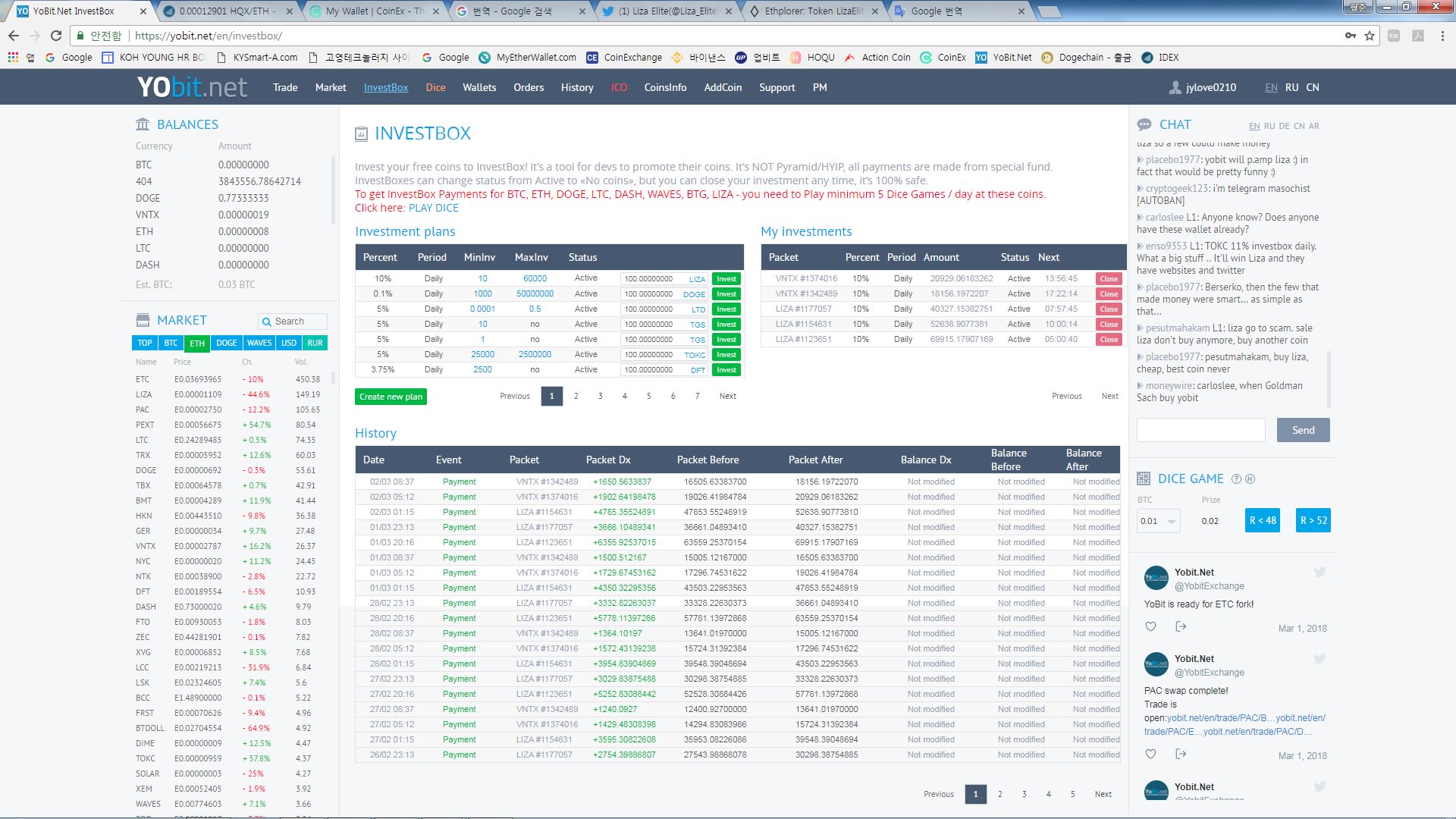Switch chat language to DE
Screen dimensions: 1456x819
[1284, 126]
